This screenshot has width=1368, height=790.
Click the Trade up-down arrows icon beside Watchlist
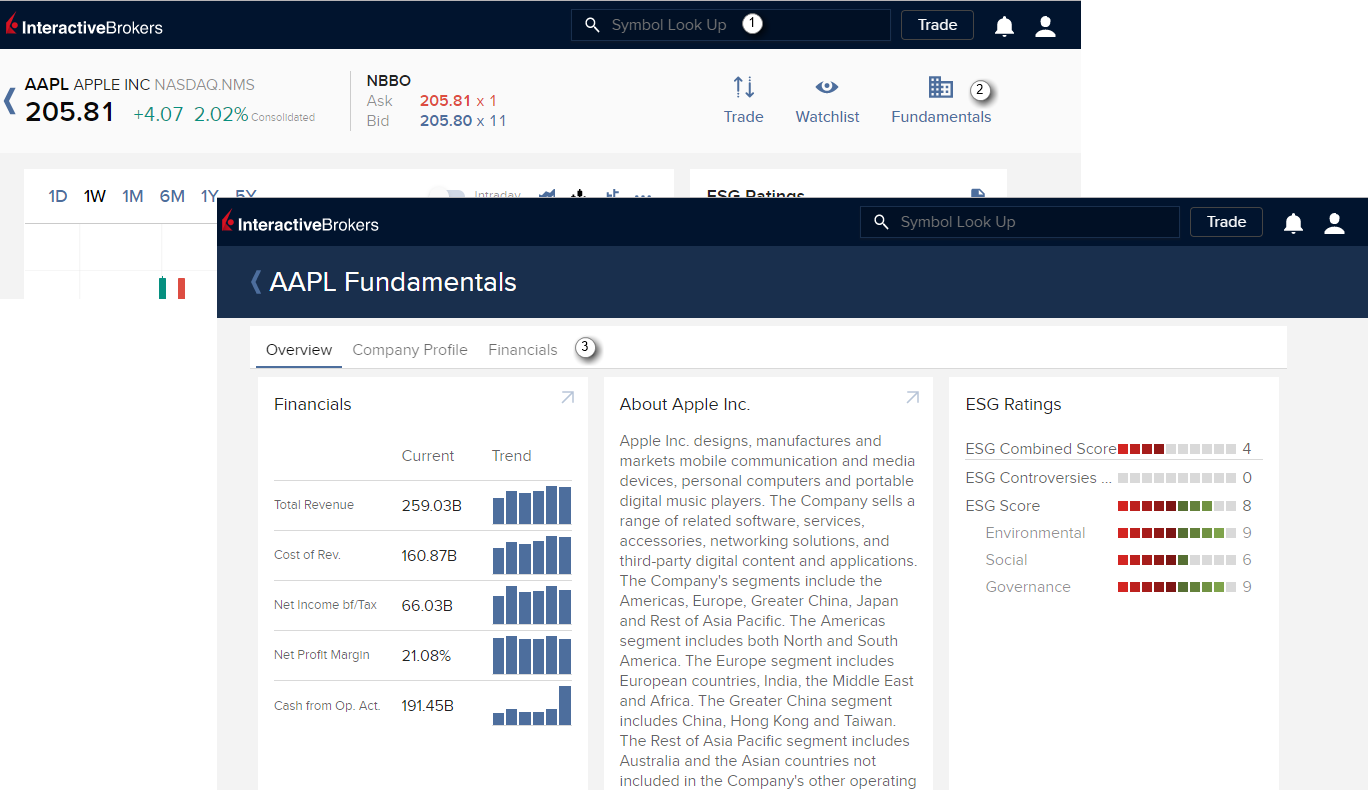(743, 88)
